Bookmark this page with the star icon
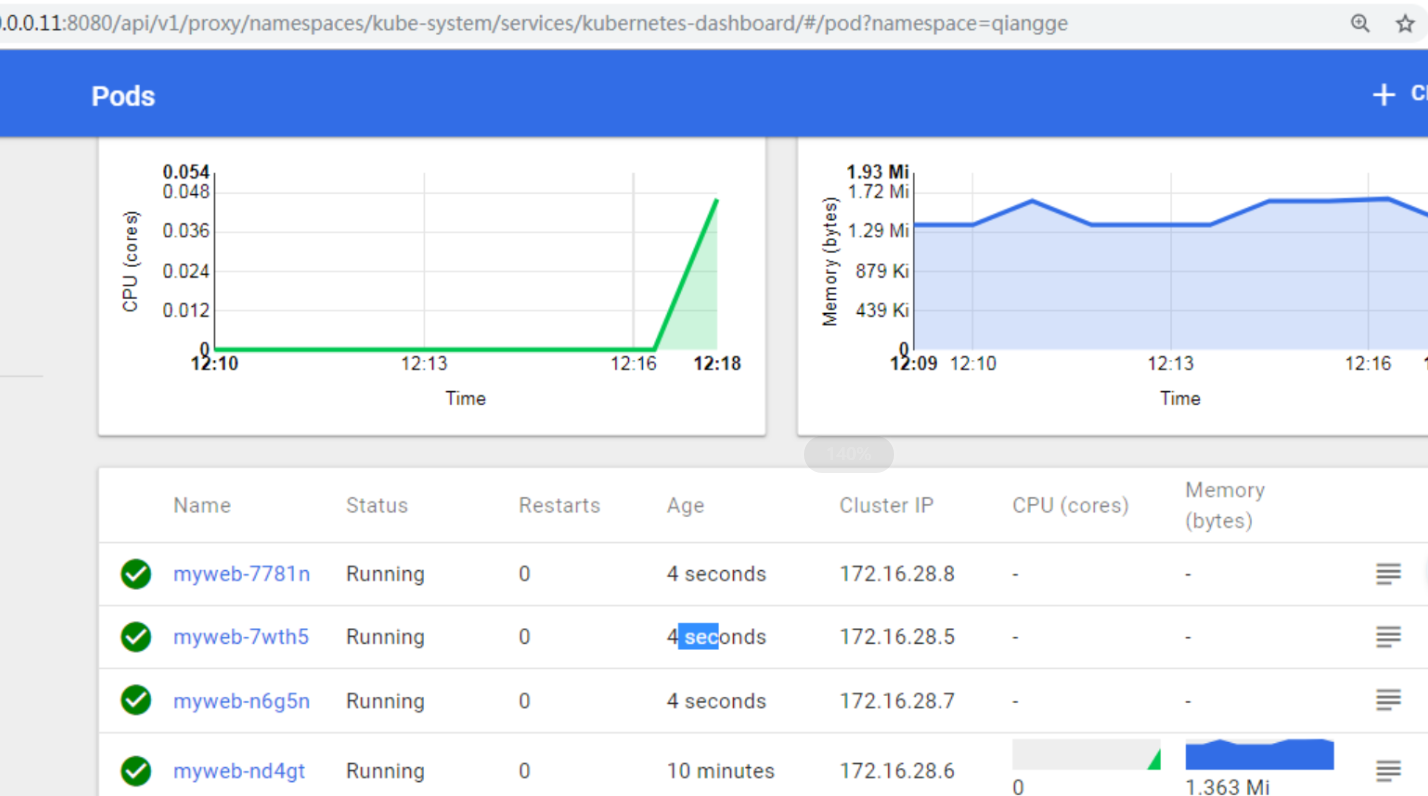This screenshot has width=1428, height=796. point(1405,23)
